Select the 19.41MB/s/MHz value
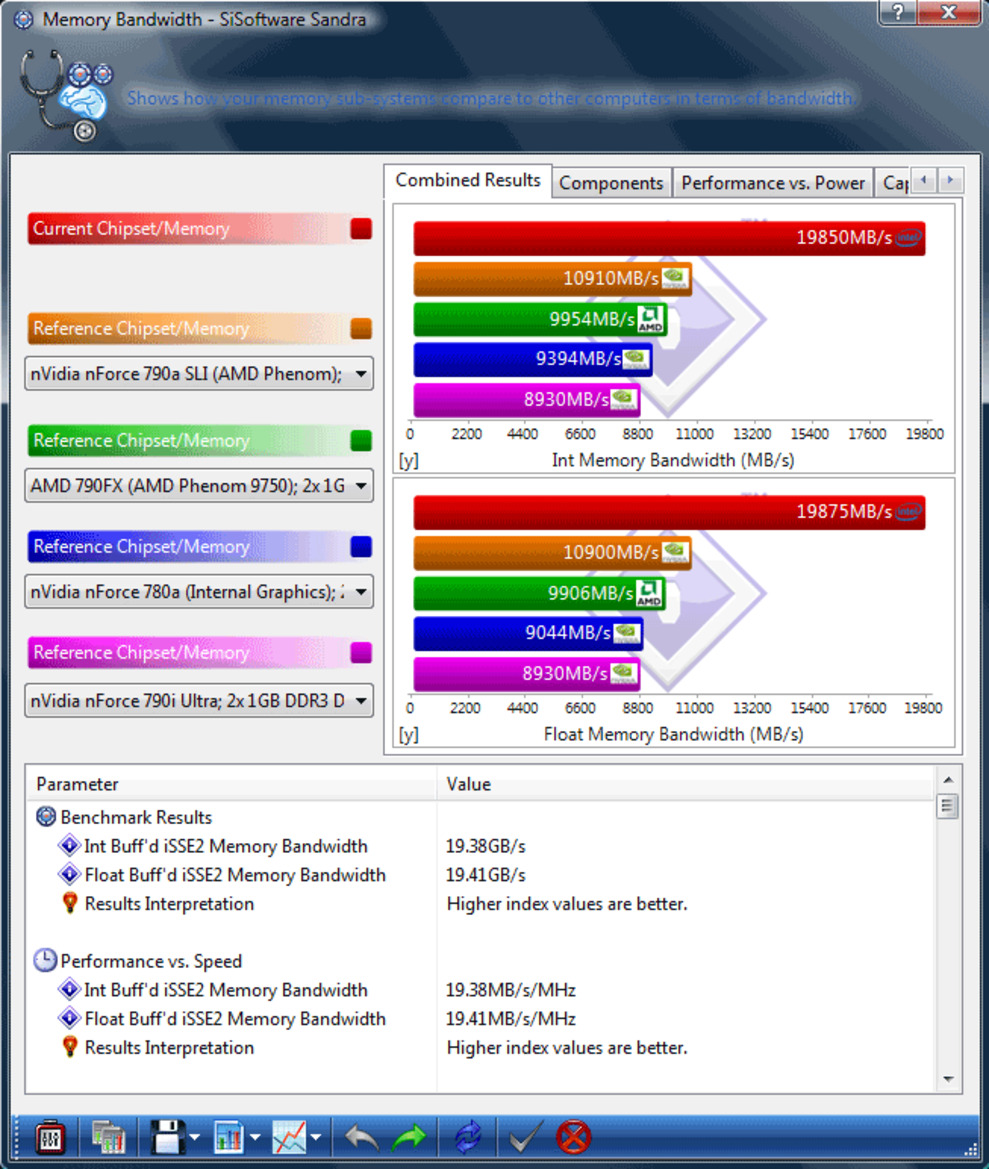The width and height of the screenshot is (989, 1169). (511, 1018)
